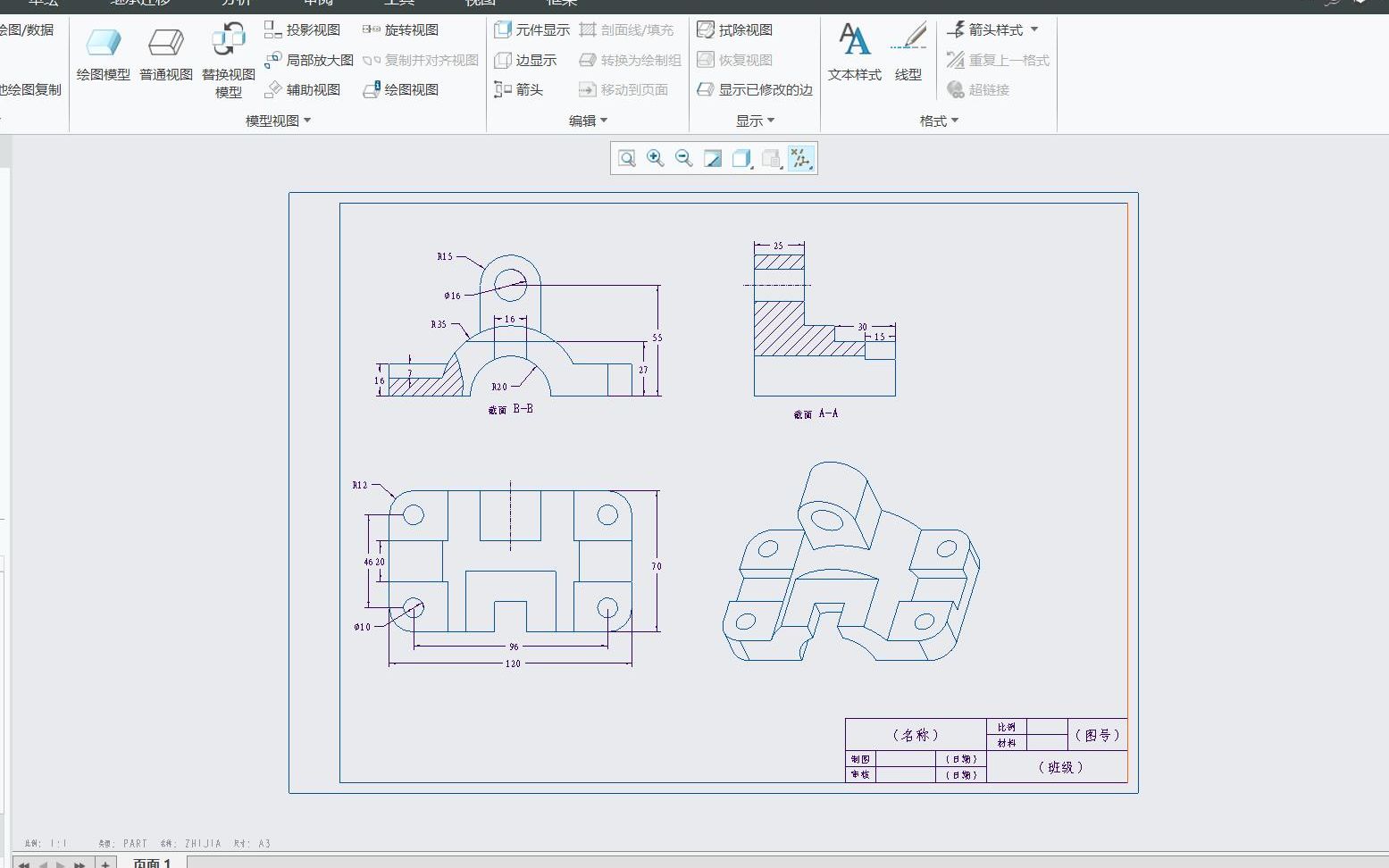Open the 箭头样式 dropdown arrow
The height and width of the screenshot is (868, 1389).
tap(1033, 29)
